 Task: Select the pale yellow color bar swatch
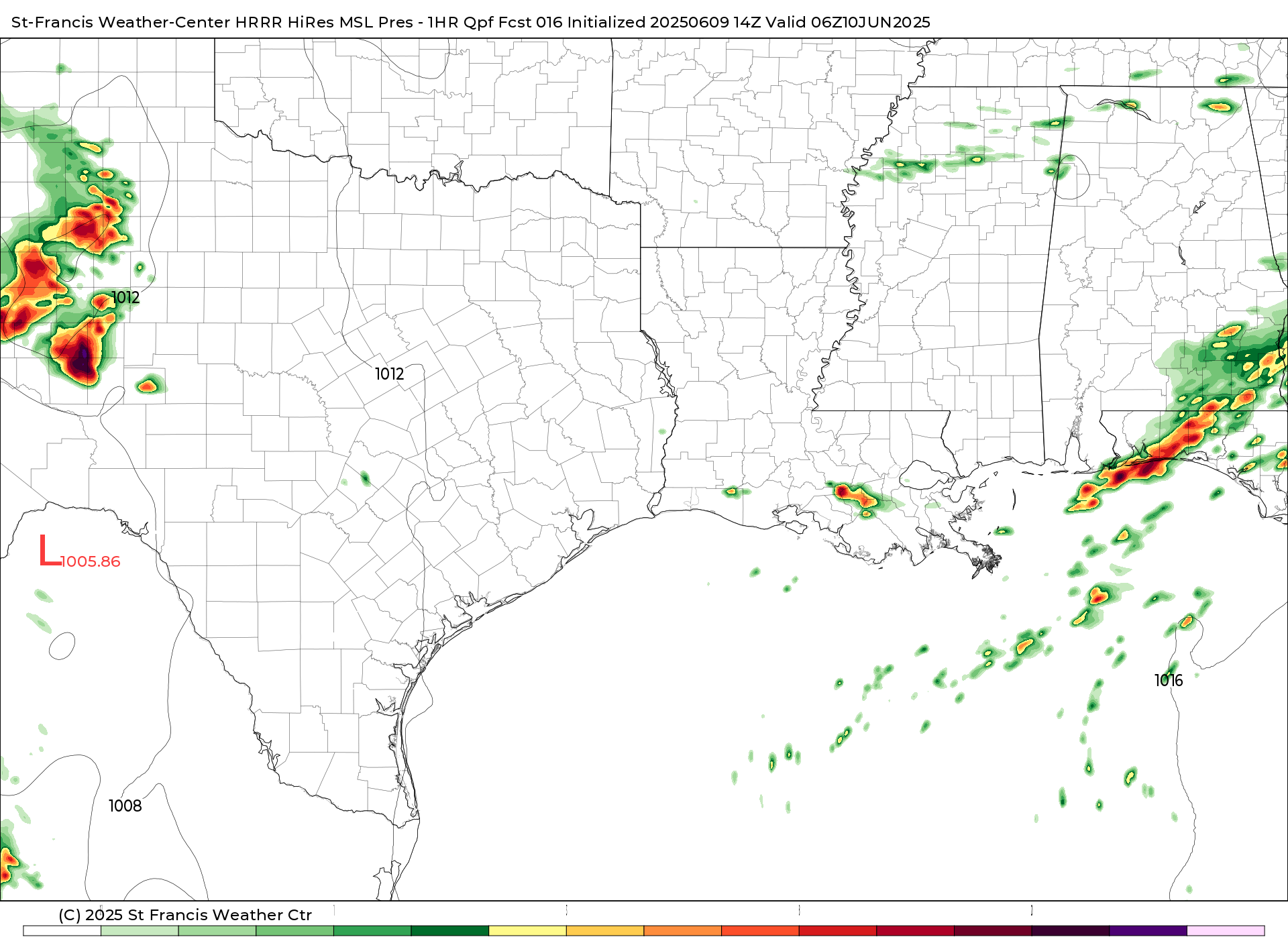point(527,931)
